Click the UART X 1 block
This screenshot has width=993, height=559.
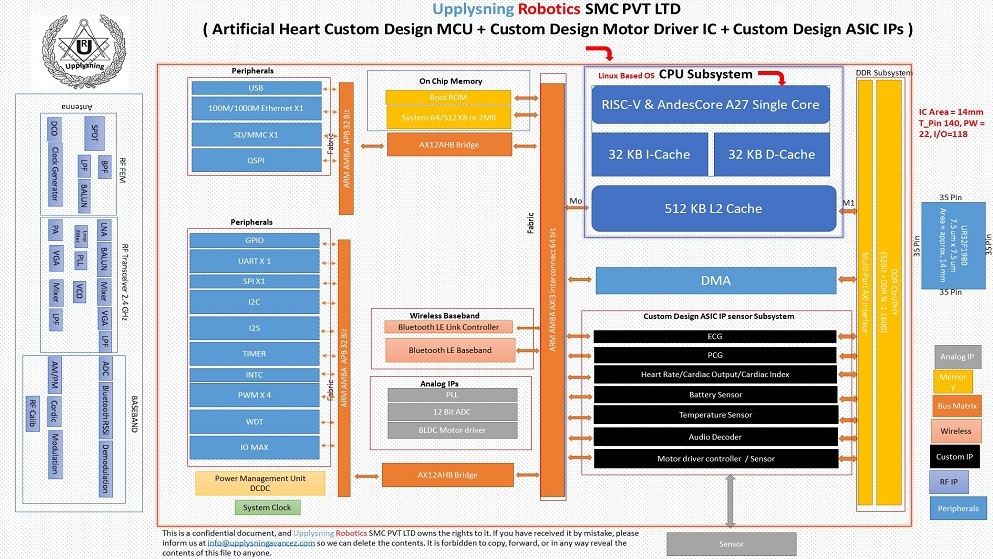[x=255, y=261]
